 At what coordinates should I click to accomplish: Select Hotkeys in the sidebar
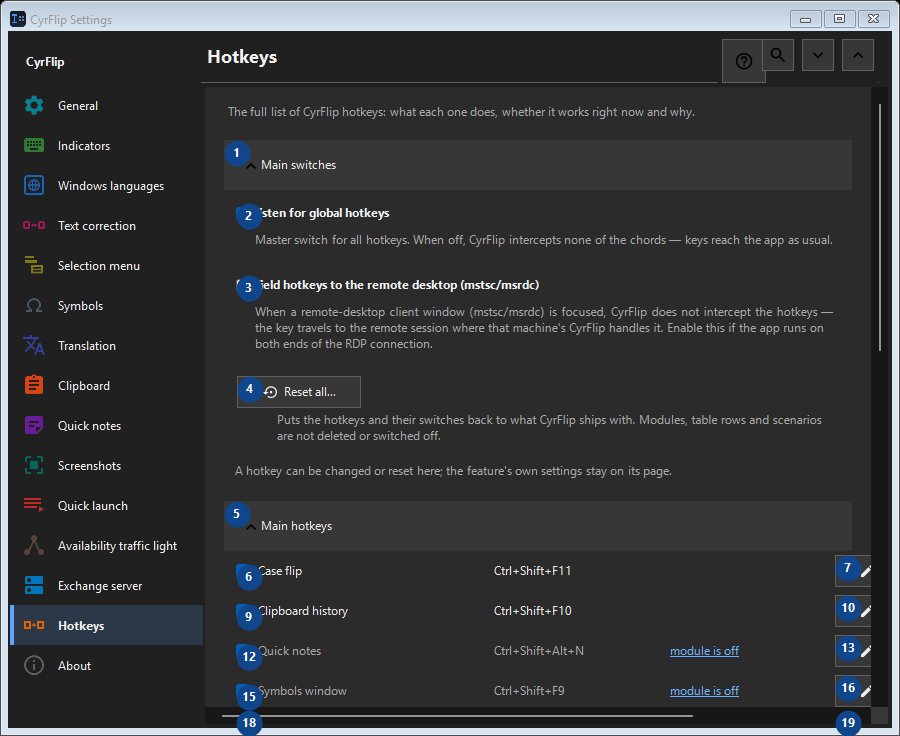[106, 625]
